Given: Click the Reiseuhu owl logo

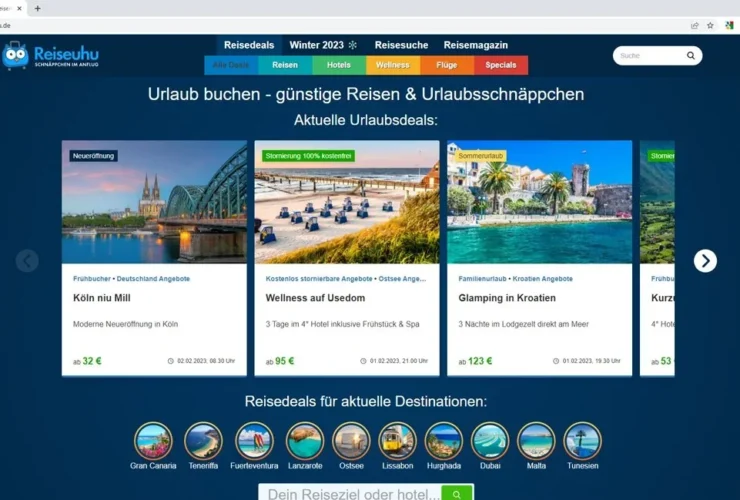Looking at the screenshot, I should (16, 55).
